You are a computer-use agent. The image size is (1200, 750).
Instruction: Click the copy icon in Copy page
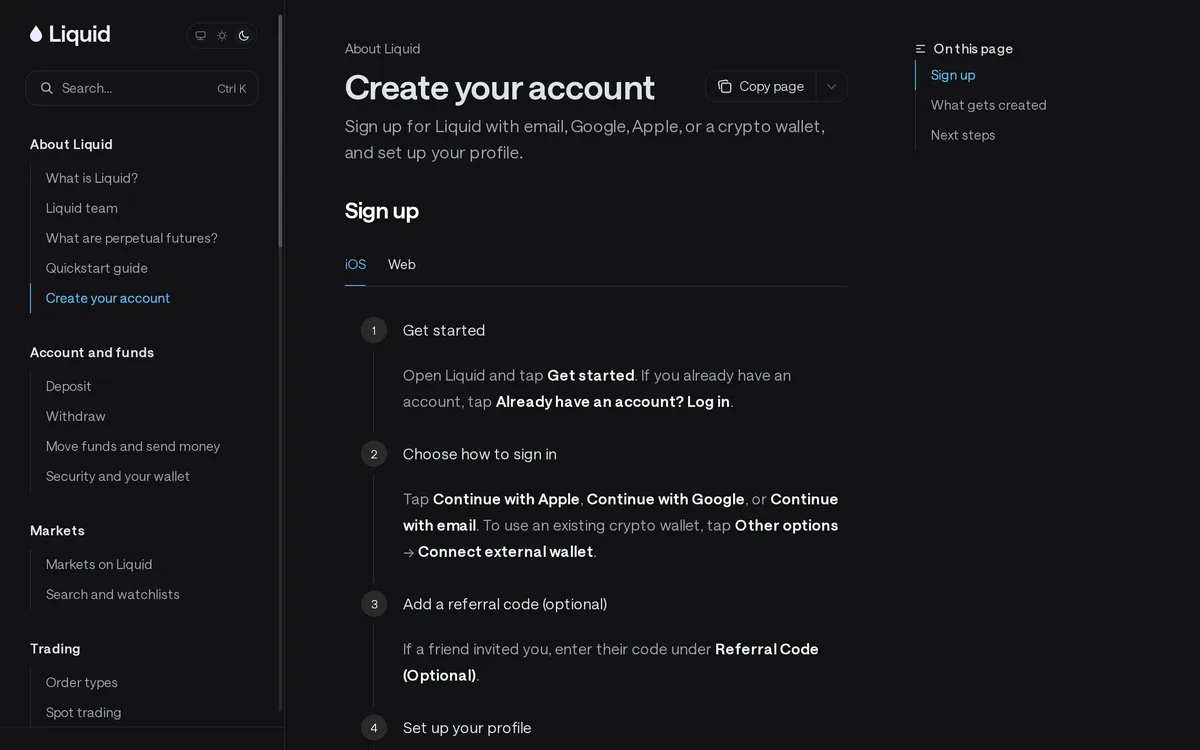pyautogui.click(x=725, y=87)
